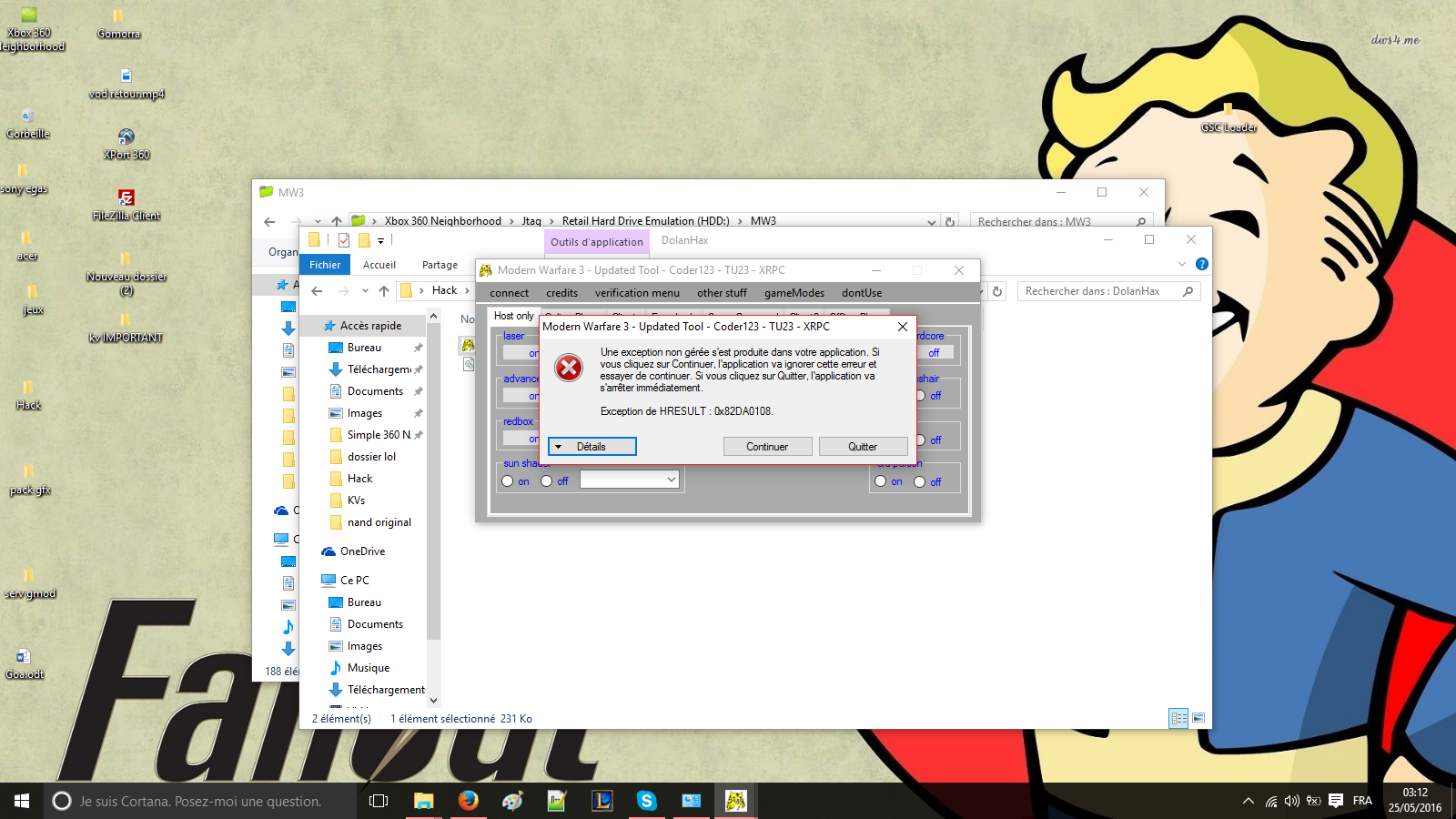The image size is (1456, 819).
Task: Open File Explorer from the taskbar
Action: tap(423, 801)
